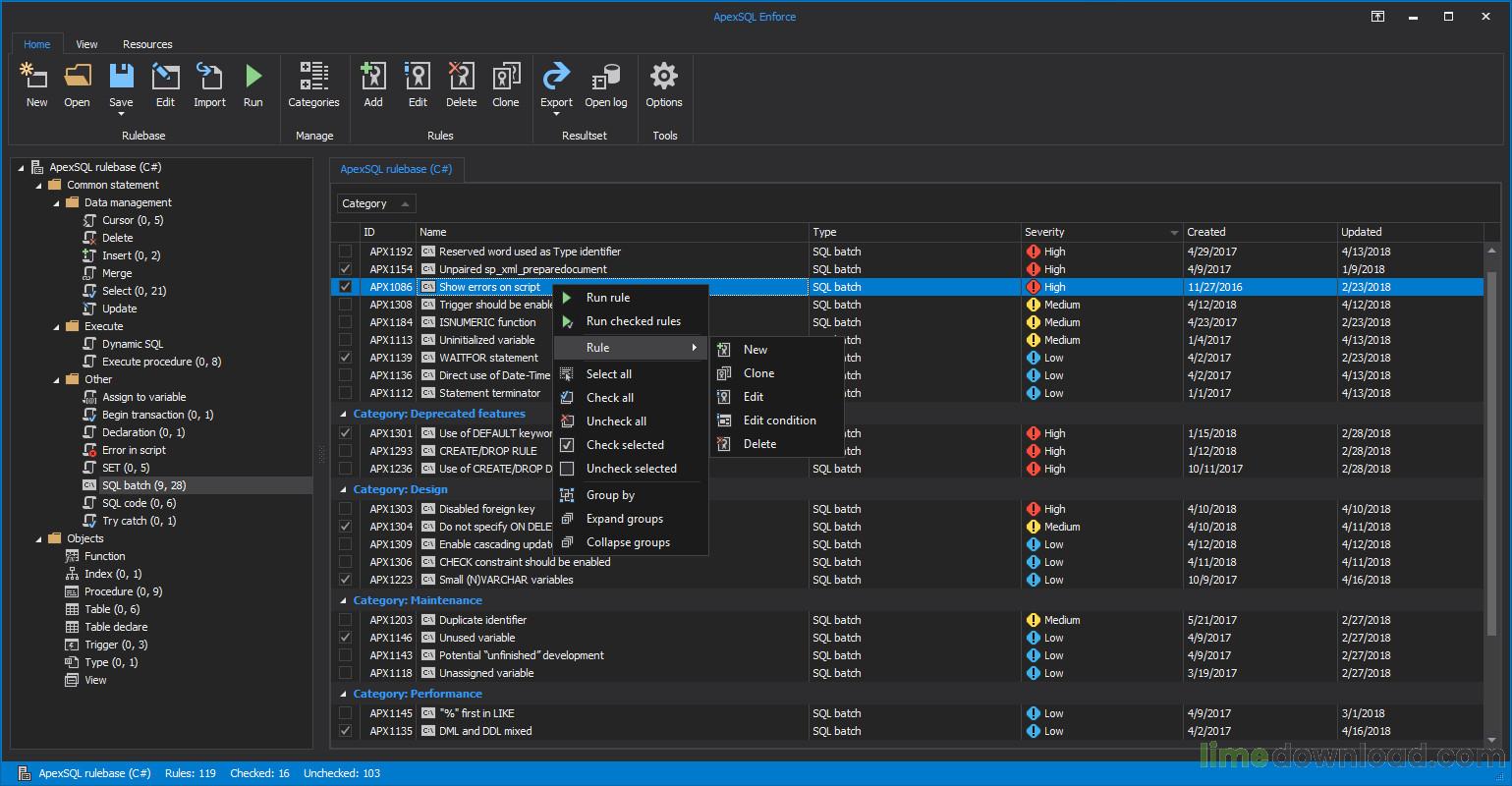The height and width of the screenshot is (786, 1512).
Task: Click the Edit rule icon in Rules group
Action: [x=418, y=78]
